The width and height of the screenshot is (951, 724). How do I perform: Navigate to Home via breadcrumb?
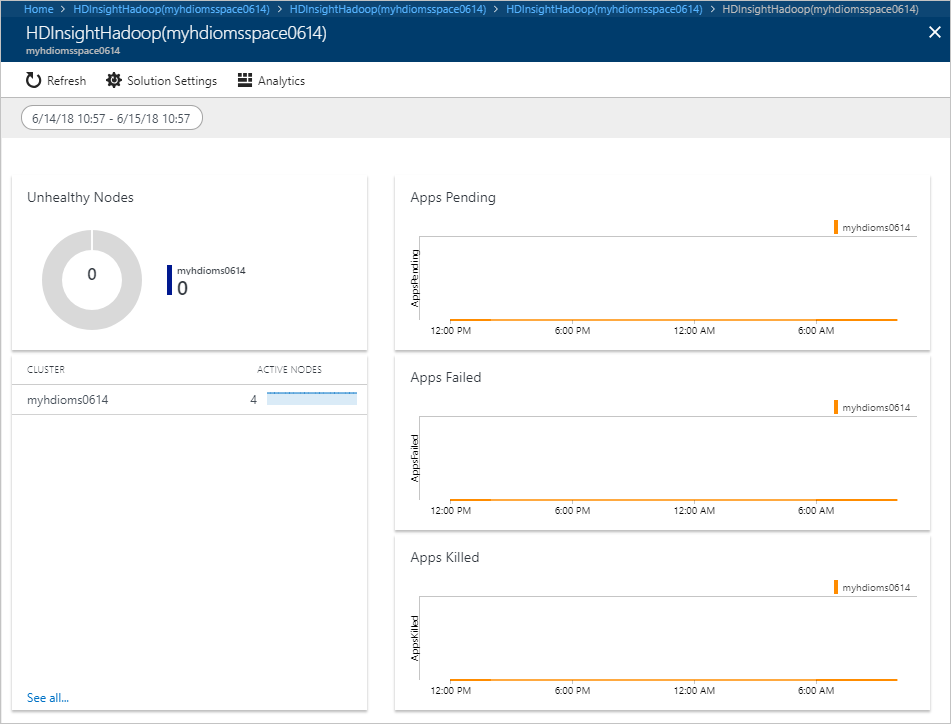pyautogui.click(x=38, y=8)
